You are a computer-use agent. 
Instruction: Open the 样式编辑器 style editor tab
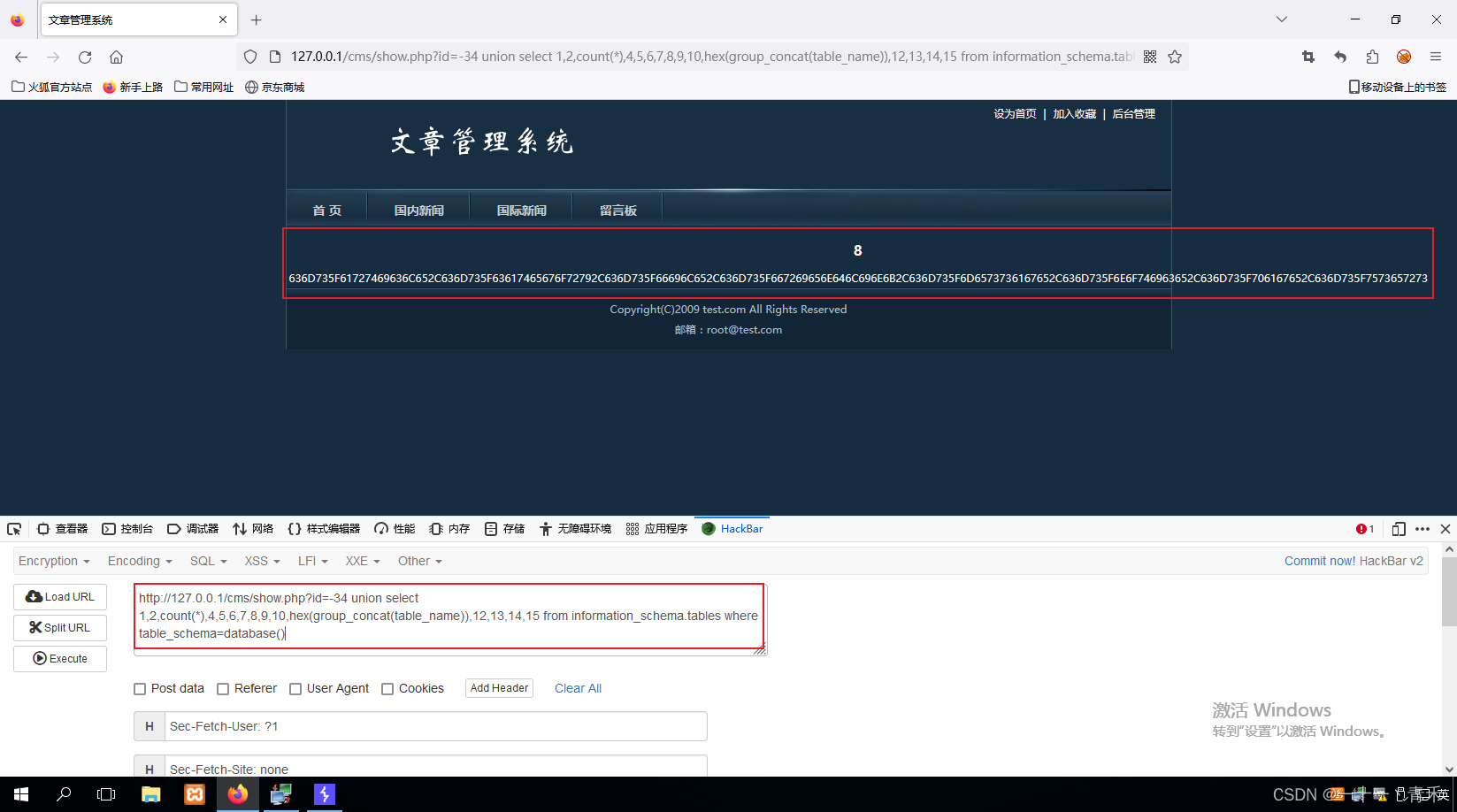(x=324, y=529)
